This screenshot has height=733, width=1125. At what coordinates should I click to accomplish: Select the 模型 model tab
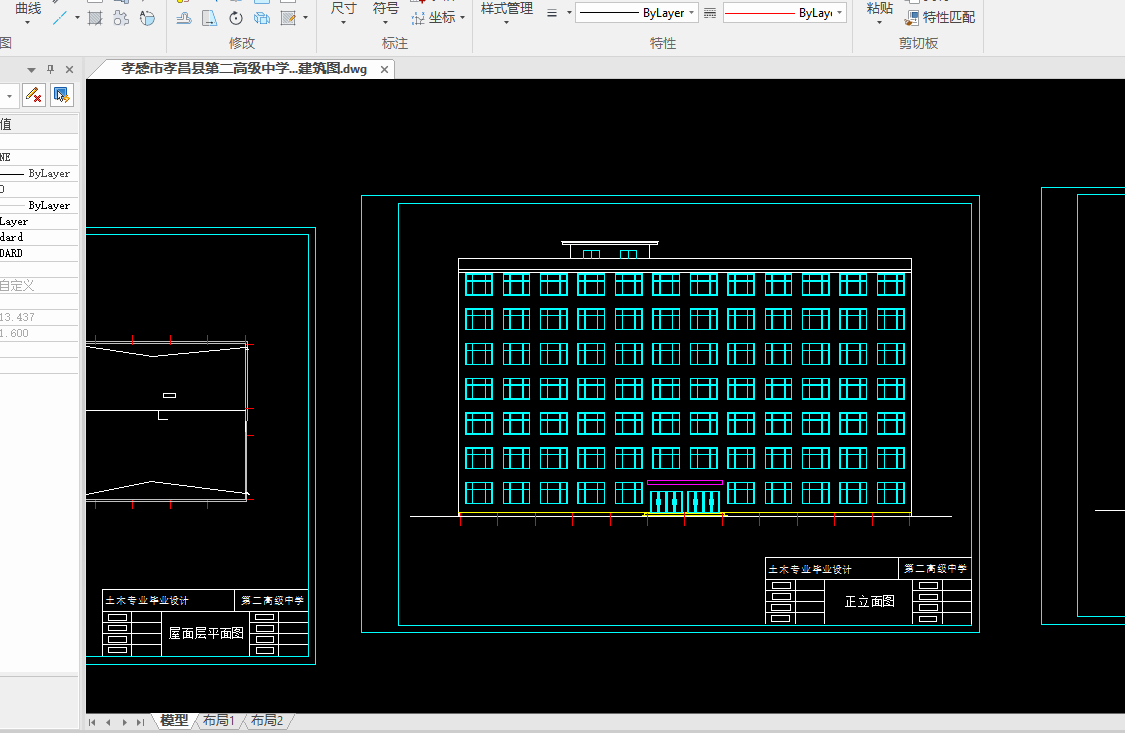[x=174, y=721]
